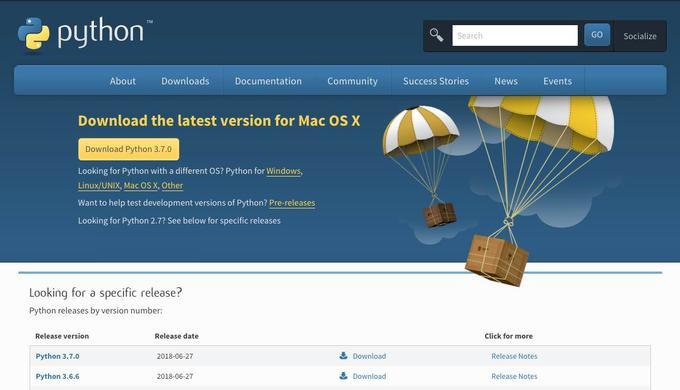Click "Download the latest version for Mac OS X" heading
This screenshot has height=390, width=680.
pos(219,121)
